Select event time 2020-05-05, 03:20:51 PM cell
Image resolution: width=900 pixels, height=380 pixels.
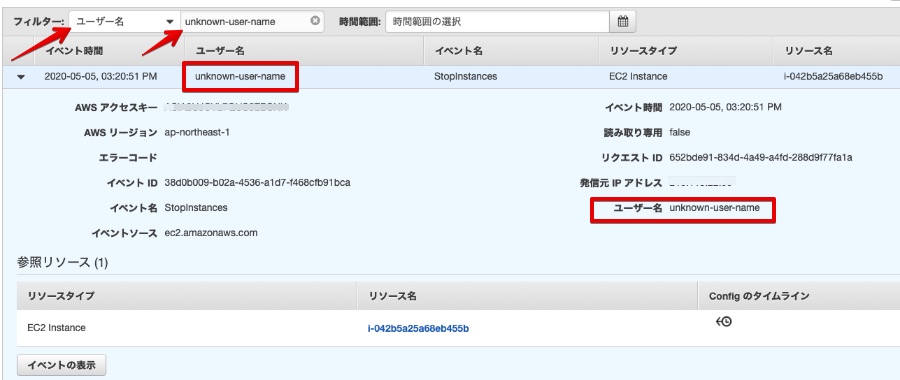[100, 76]
